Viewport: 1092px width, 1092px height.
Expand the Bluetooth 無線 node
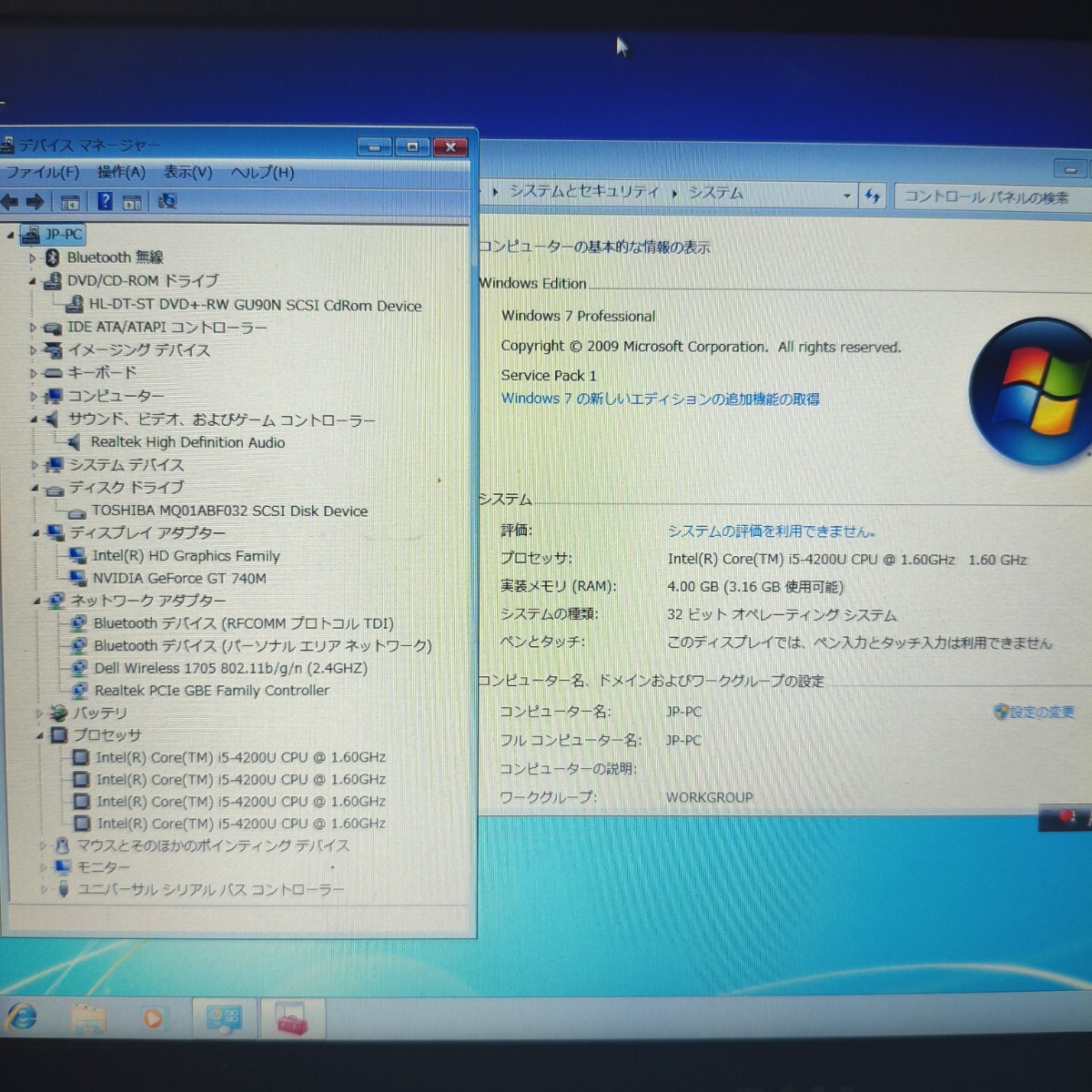(33, 258)
